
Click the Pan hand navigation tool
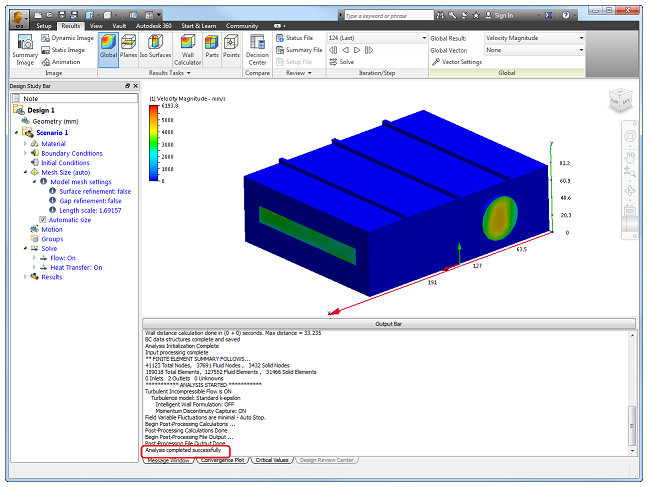tap(629, 158)
